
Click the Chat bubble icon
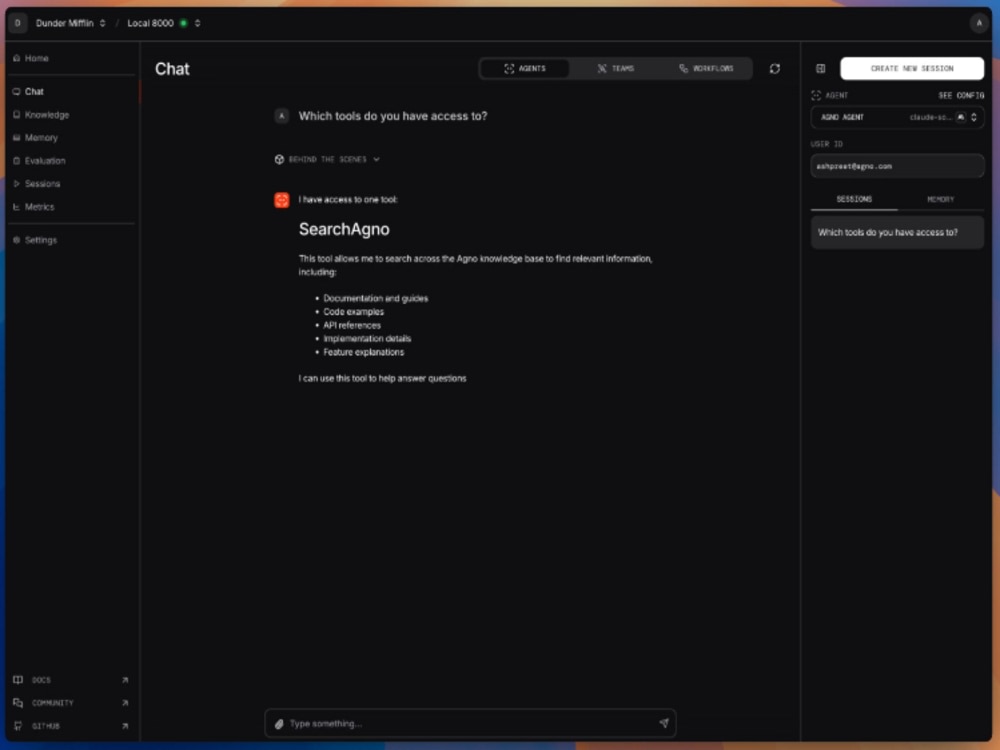(x=17, y=92)
